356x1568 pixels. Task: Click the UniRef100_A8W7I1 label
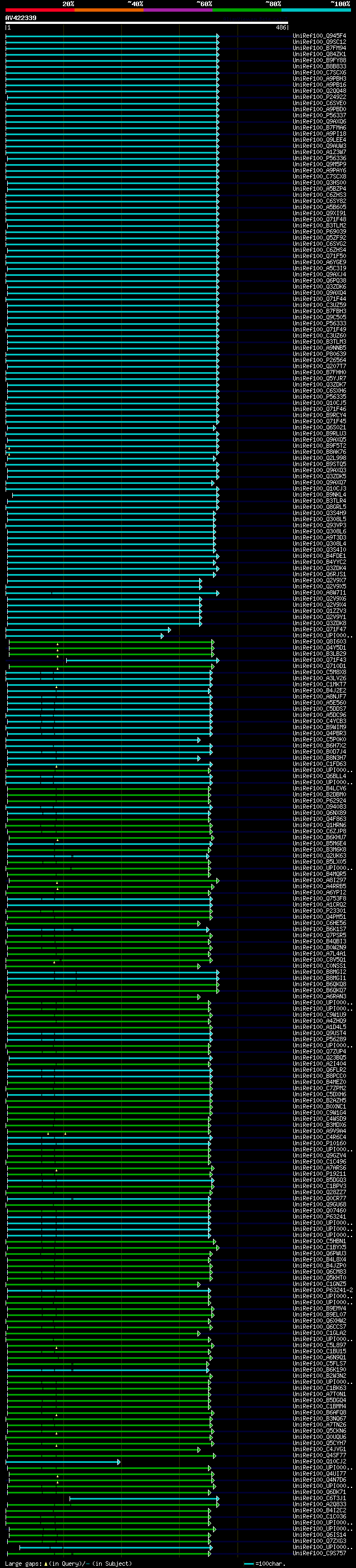point(319,592)
